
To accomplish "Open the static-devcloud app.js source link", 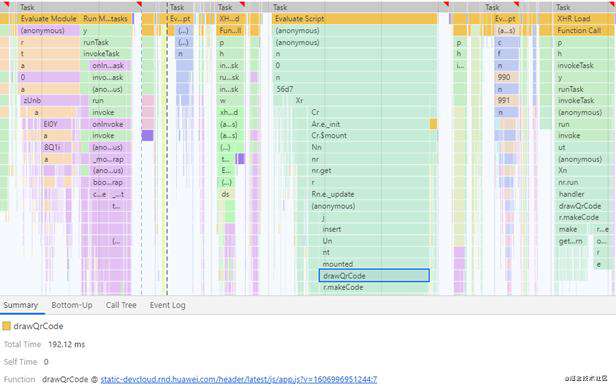I will [239, 379].
